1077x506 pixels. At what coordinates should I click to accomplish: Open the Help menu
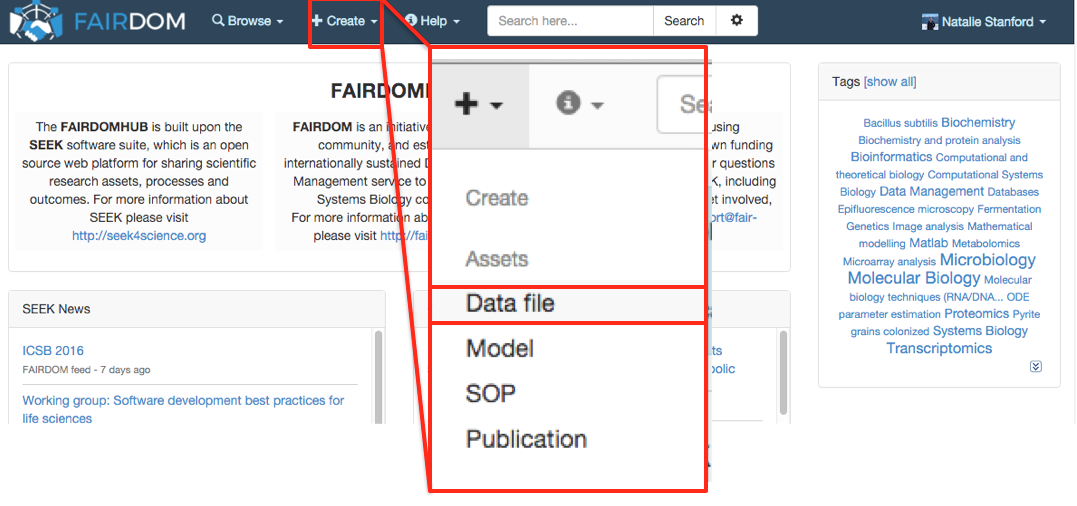click(433, 21)
